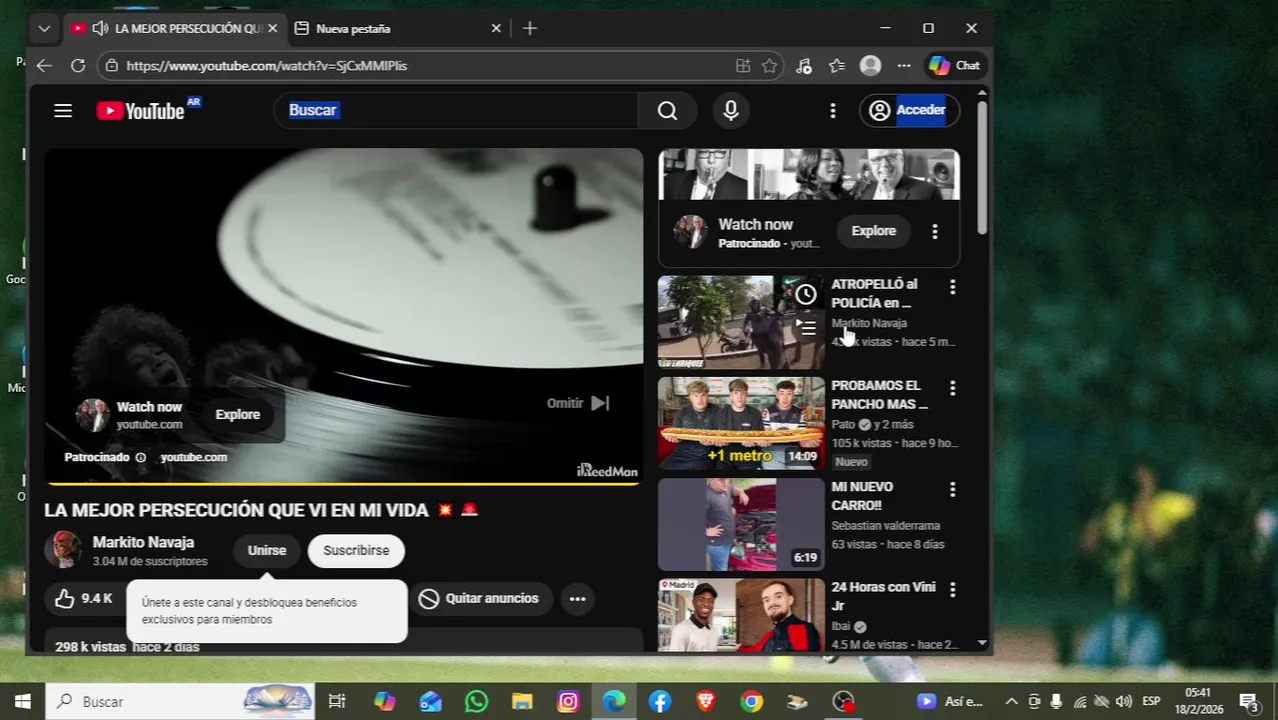Screen dimensions: 1278x720
Task: Open the Markito Navaja channel name under video
Action: [143, 542]
